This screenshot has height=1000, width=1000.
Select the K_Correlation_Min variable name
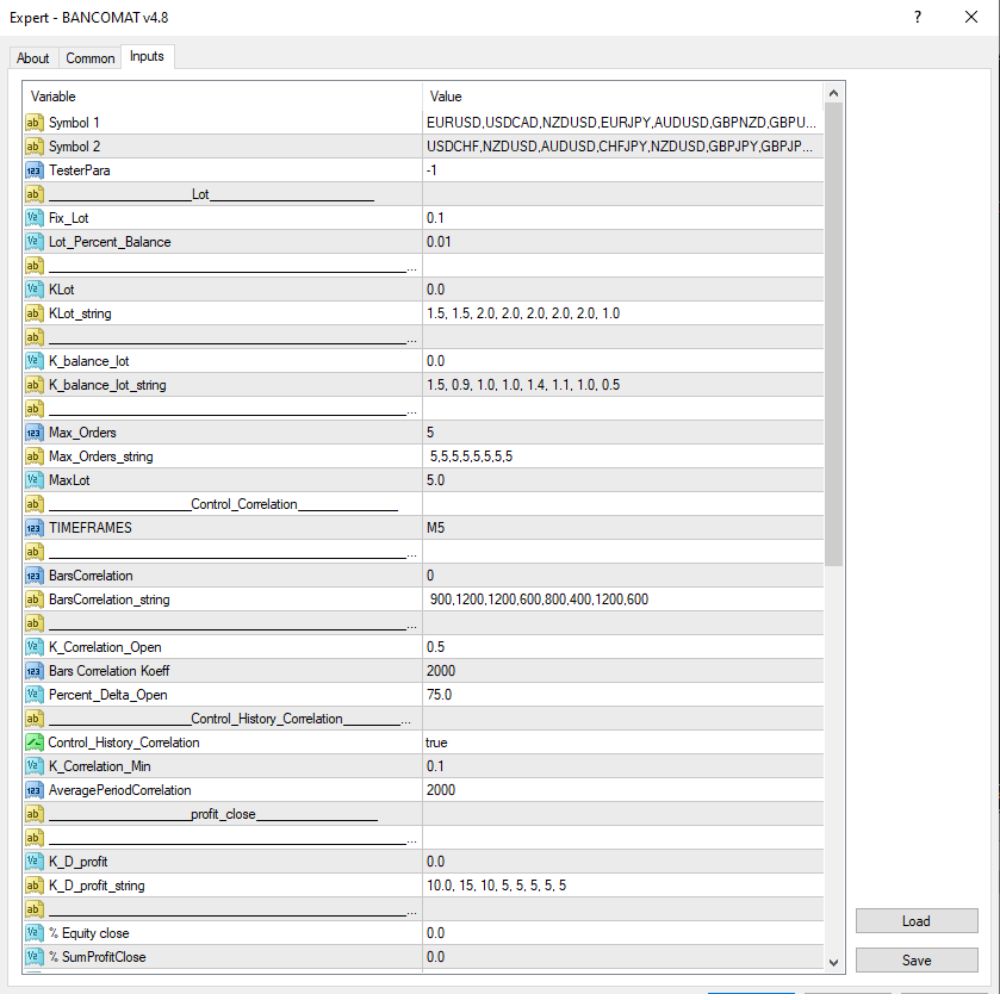click(99, 766)
